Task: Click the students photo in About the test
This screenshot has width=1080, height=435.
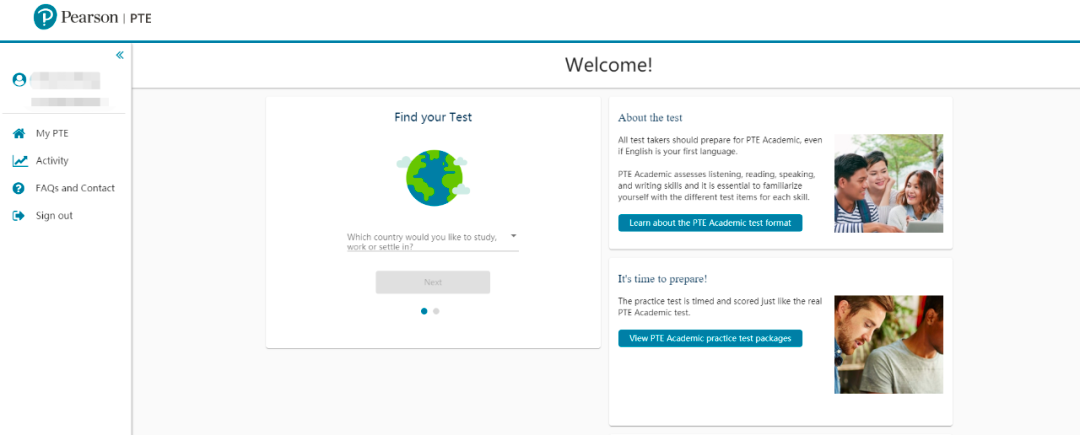Action: point(888,183)
